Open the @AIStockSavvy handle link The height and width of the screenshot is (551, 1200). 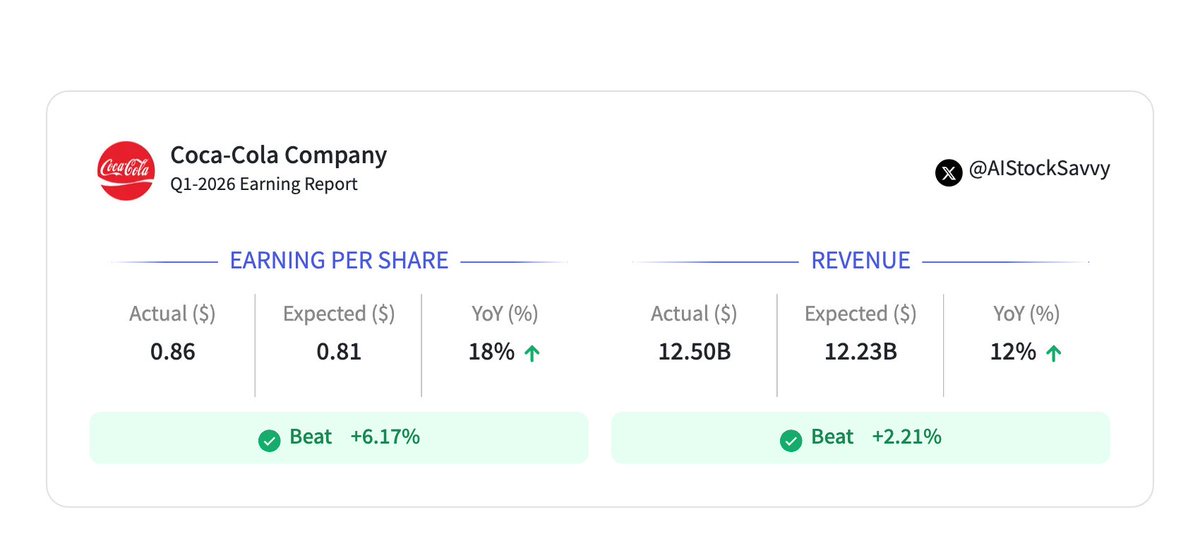click(1039, 170)
